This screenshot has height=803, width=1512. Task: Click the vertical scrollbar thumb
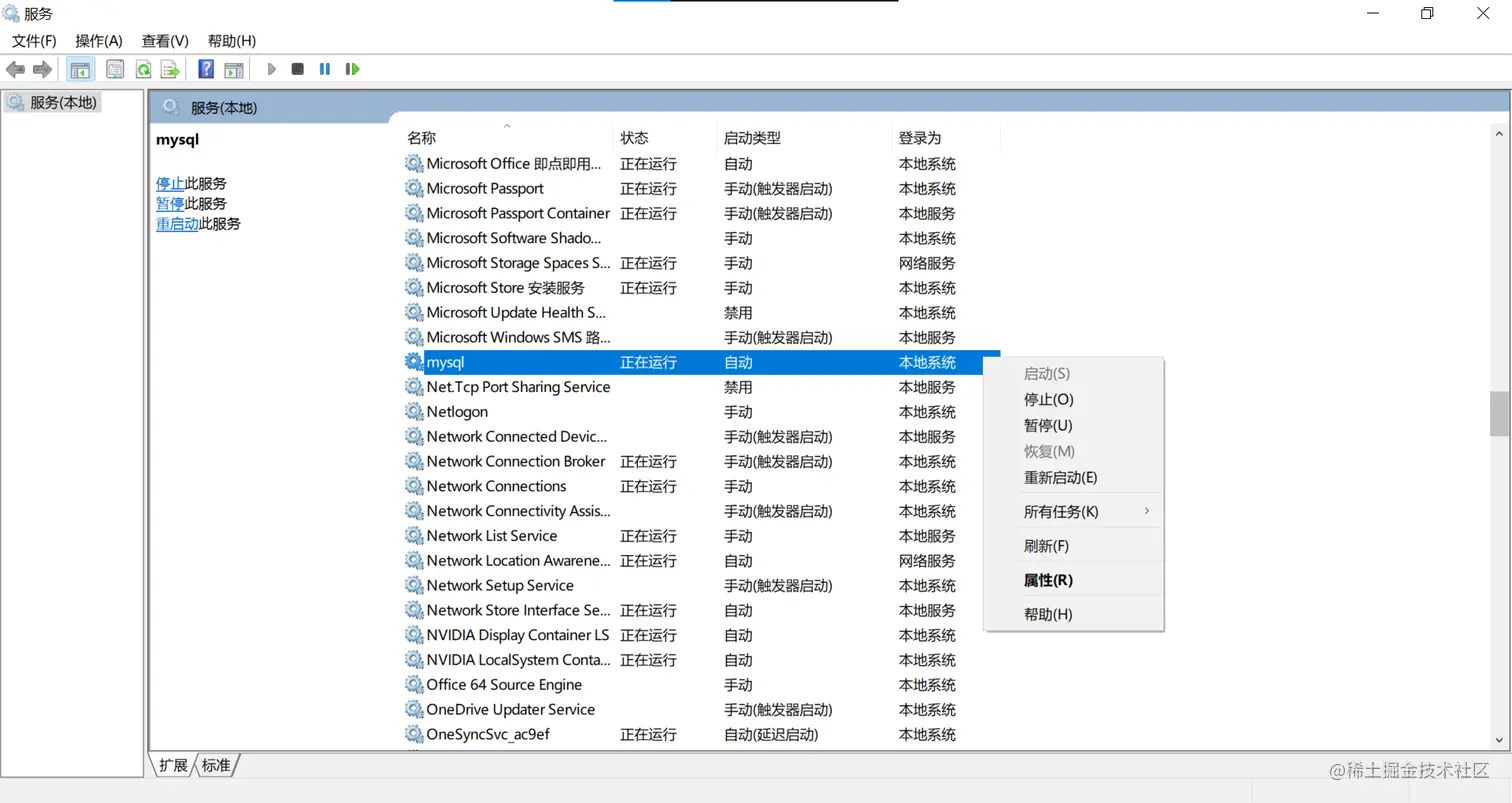tap(1499, 413)
